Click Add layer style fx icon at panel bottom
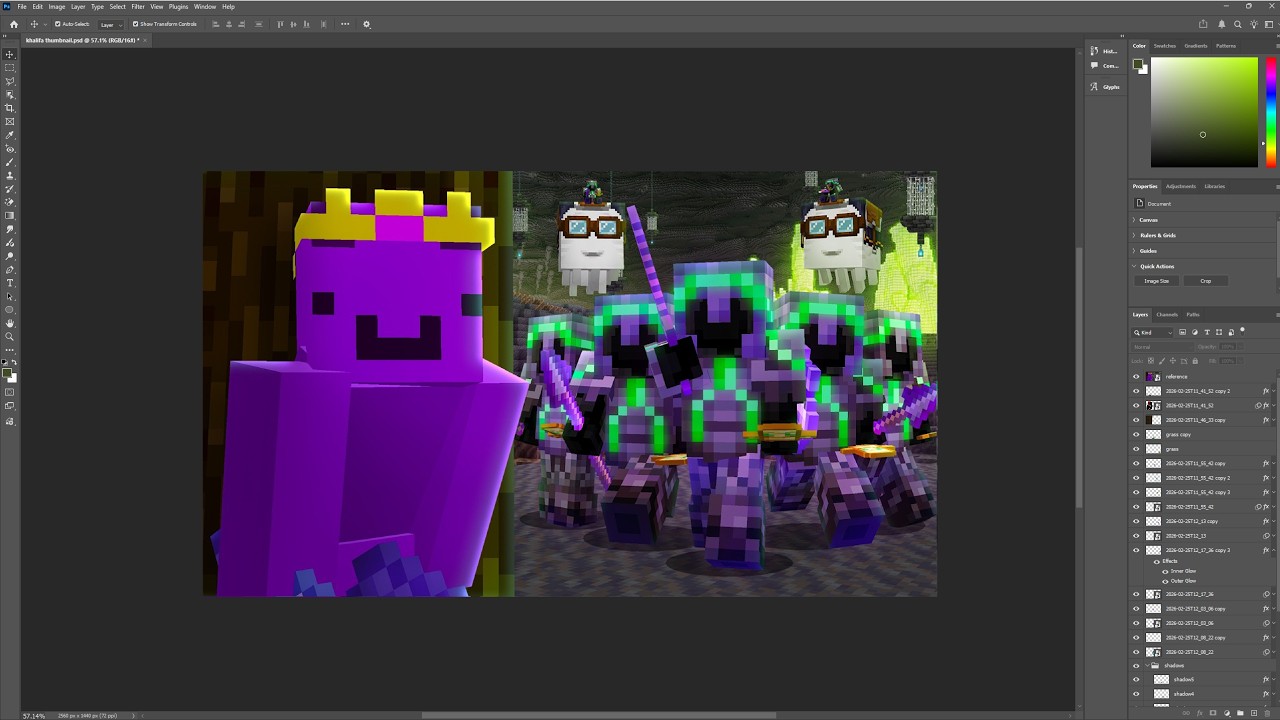This screenshot has width=1280, height=720. [x=1199, y=713]
